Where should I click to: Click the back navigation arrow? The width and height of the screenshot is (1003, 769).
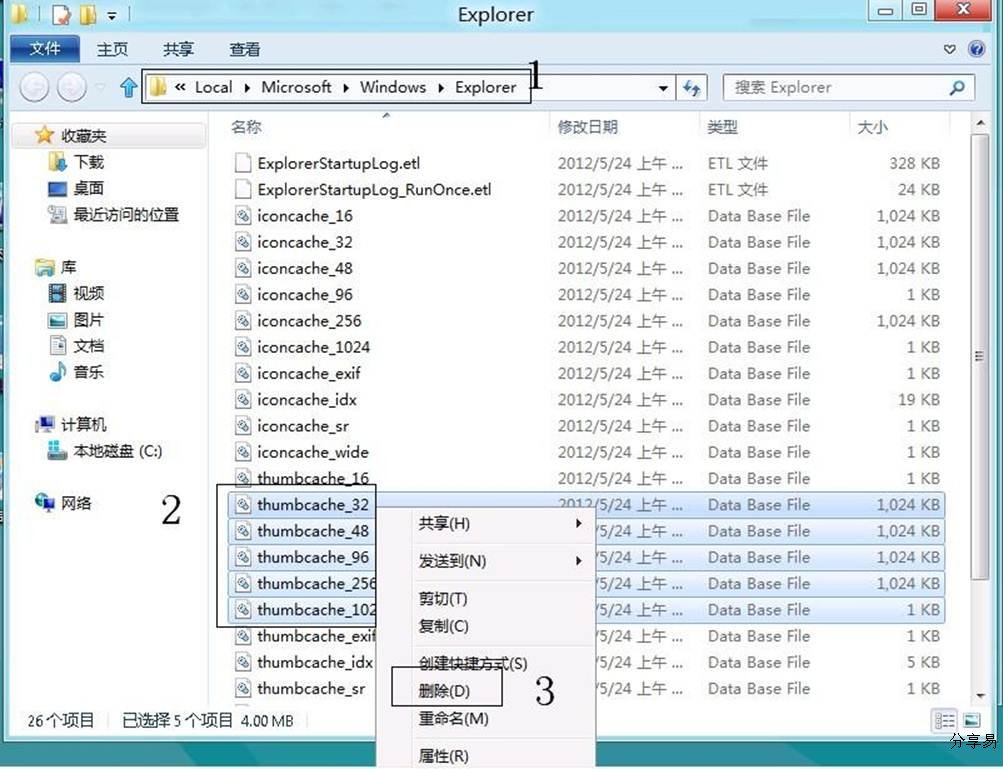click(34, 88)
